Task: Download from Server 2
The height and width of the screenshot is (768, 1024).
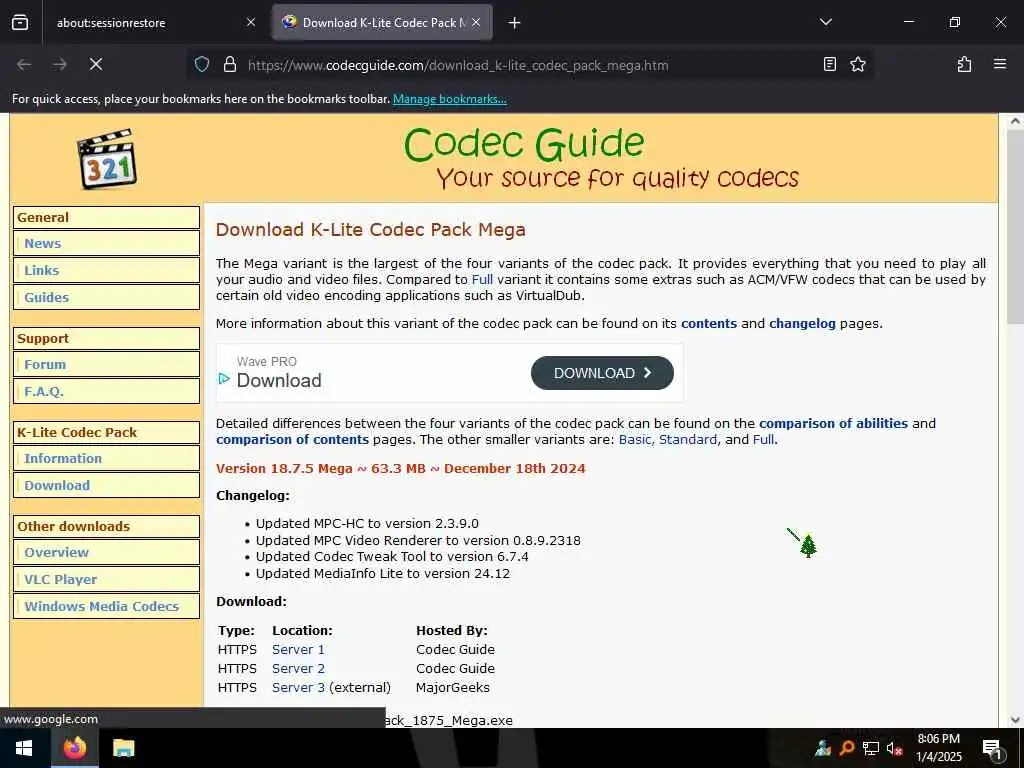Action: click(298, 669)
